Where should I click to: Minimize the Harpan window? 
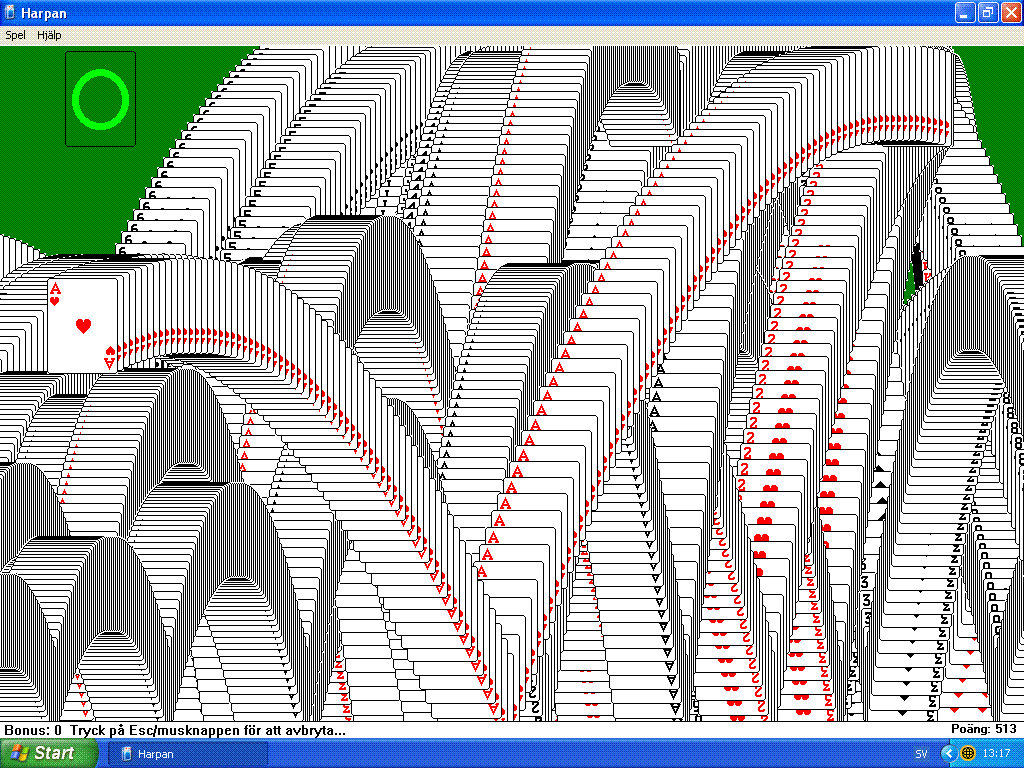click(964, 12)
